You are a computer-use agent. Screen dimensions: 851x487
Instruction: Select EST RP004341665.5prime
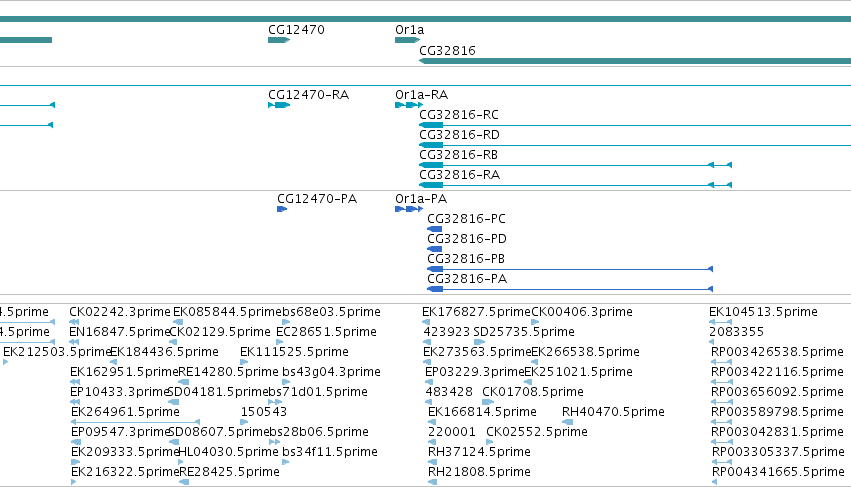click(778, 472)
